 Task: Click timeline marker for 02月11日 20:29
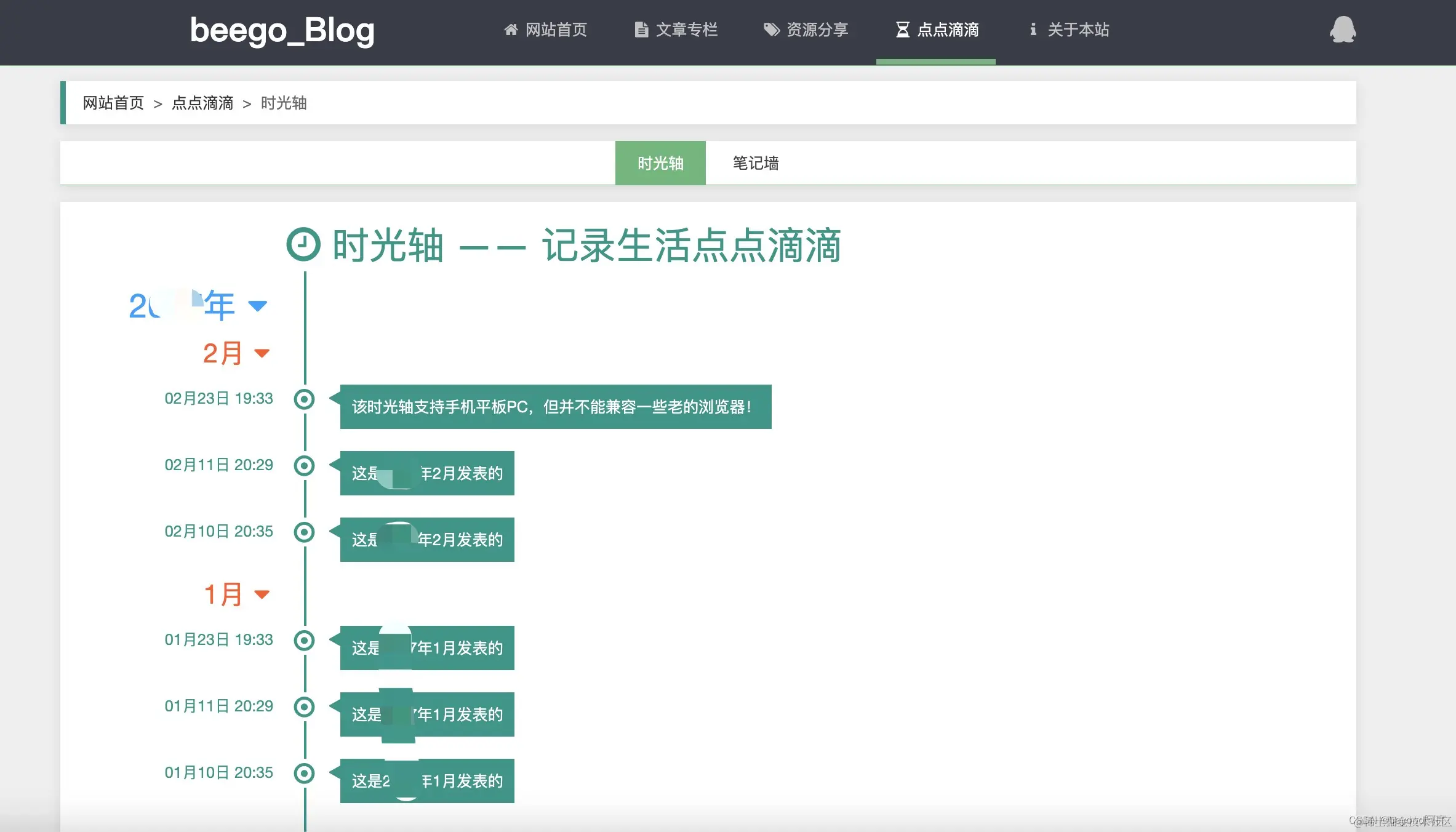pyautogui.click(x=304, y=466)
